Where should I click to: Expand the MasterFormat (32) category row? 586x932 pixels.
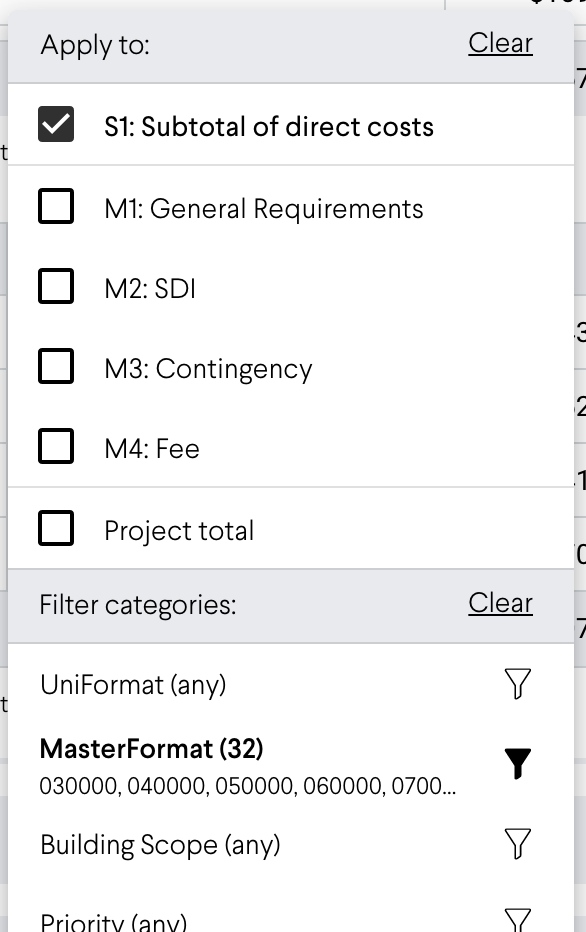click(291, 764)
